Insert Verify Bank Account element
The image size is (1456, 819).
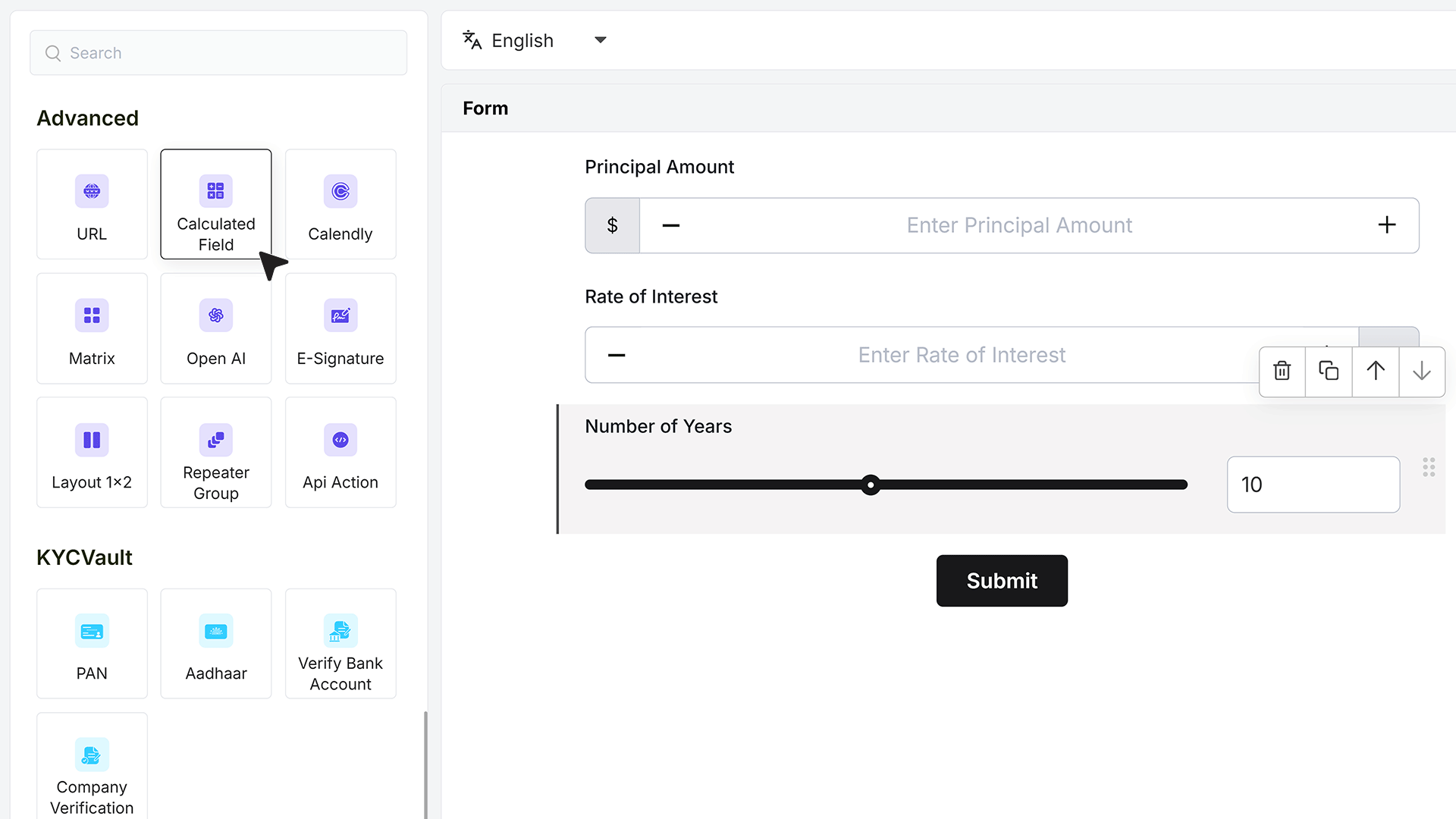[x=340, y=644]
